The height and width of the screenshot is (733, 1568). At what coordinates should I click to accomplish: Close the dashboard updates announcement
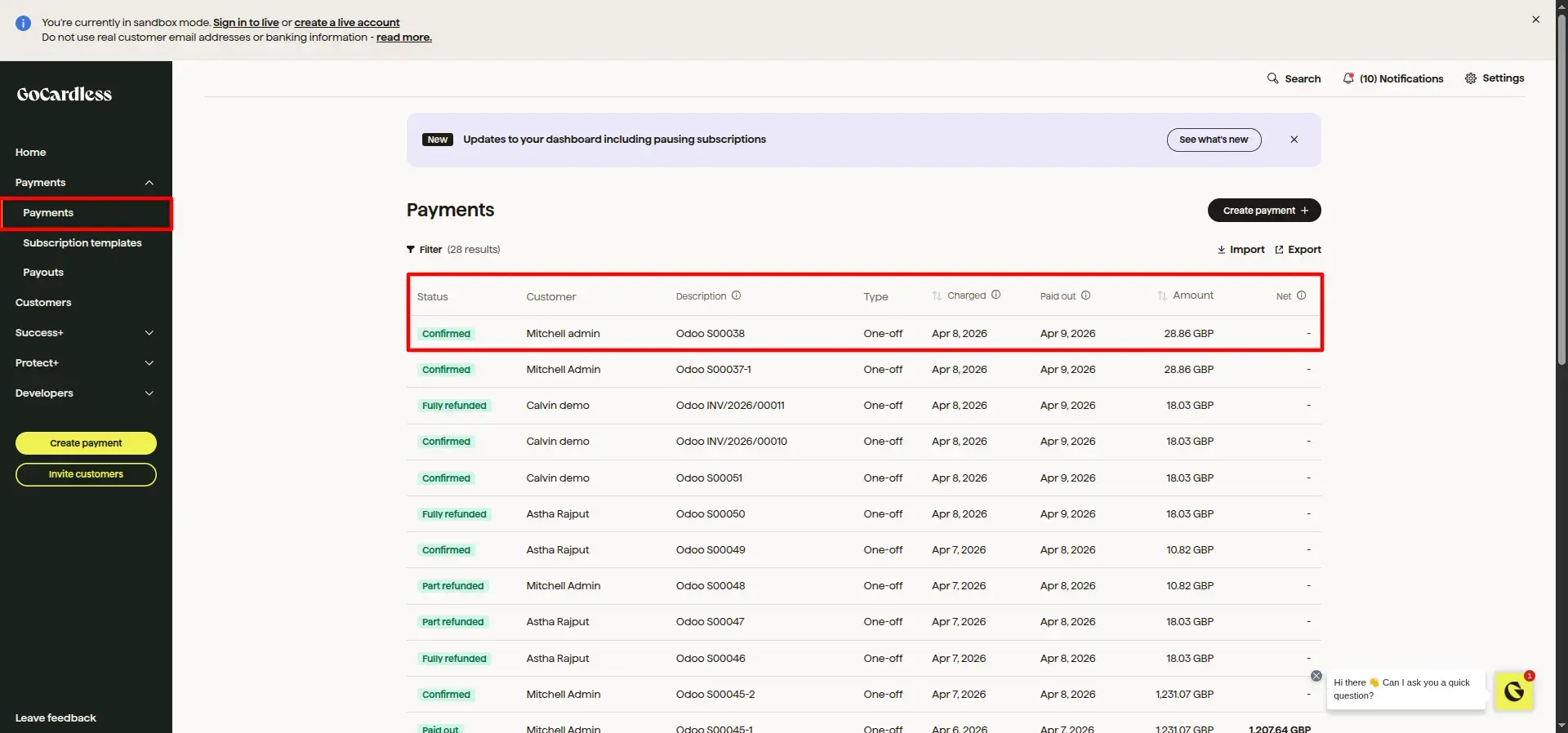pyautogui.click(x=1294, y=140)
